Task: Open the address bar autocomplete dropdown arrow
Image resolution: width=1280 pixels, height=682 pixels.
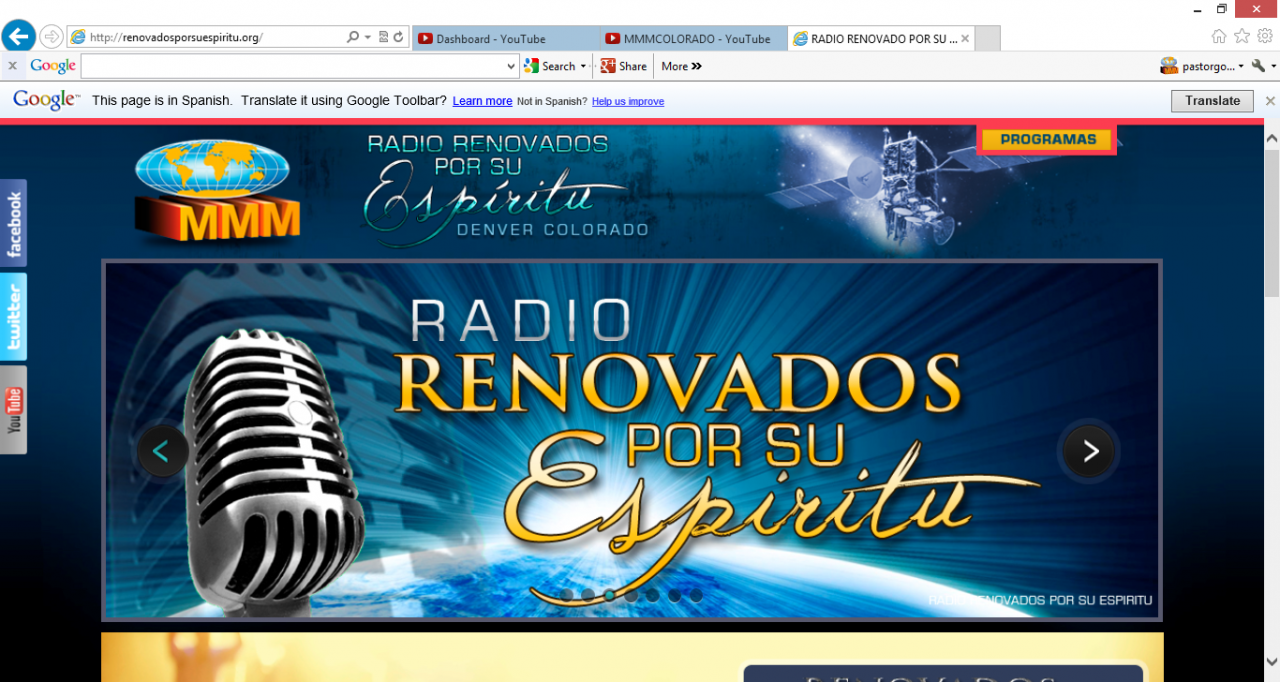Action: point(368,37)
